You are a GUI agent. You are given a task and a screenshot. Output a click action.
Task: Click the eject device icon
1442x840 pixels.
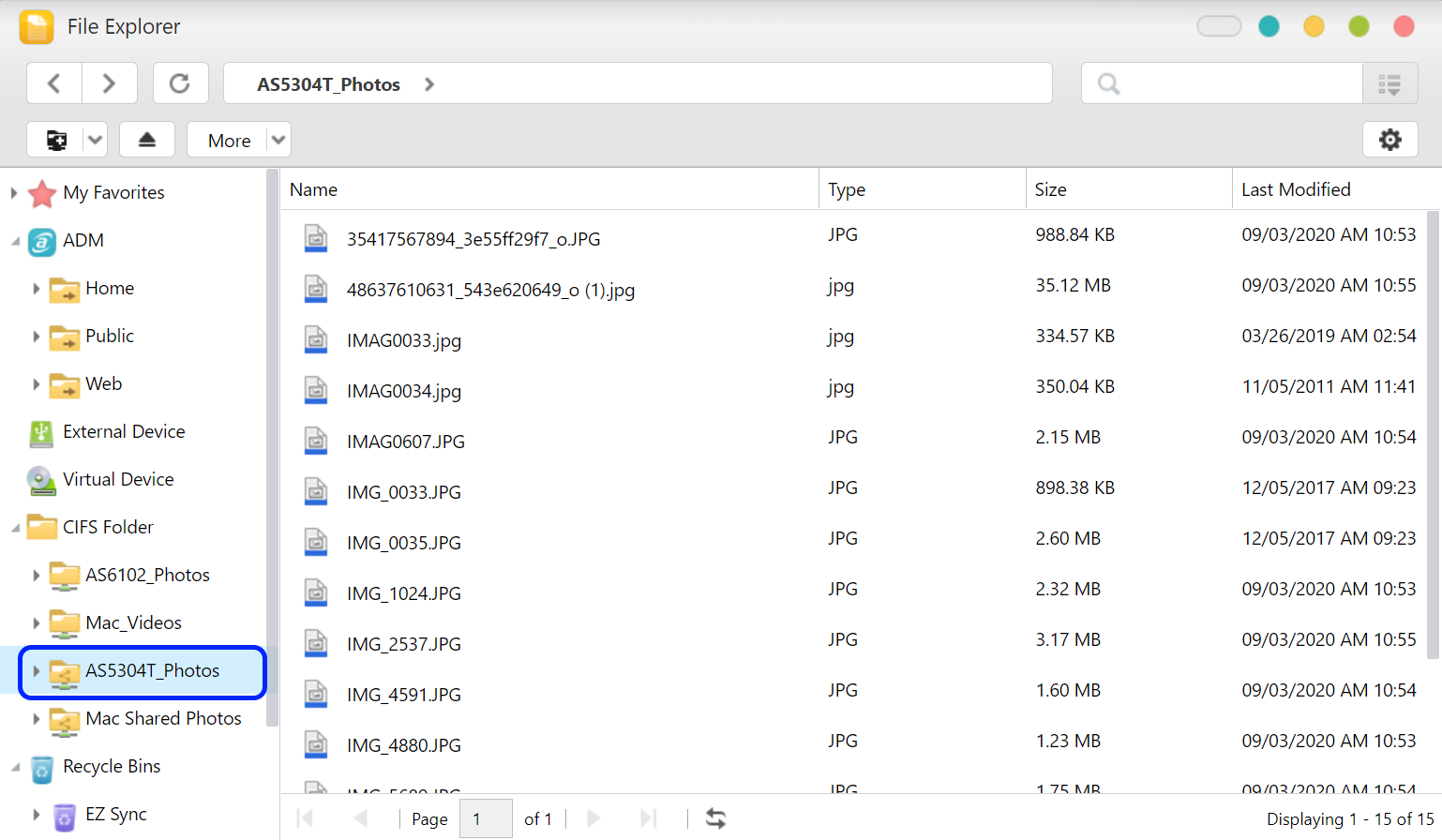click(147, 140)
